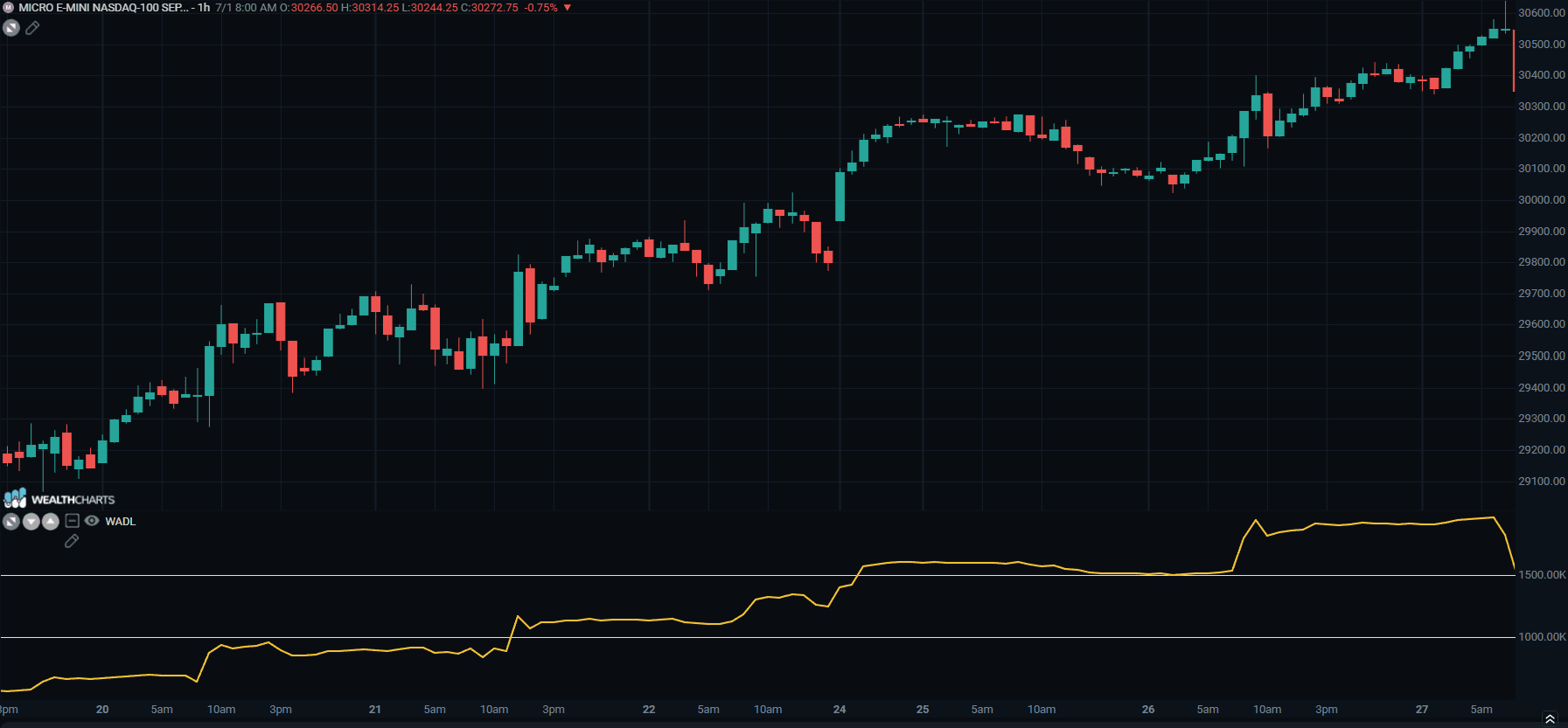Click the round M symbol icon
Viewport: 1568px width, 728px height.
8,7
